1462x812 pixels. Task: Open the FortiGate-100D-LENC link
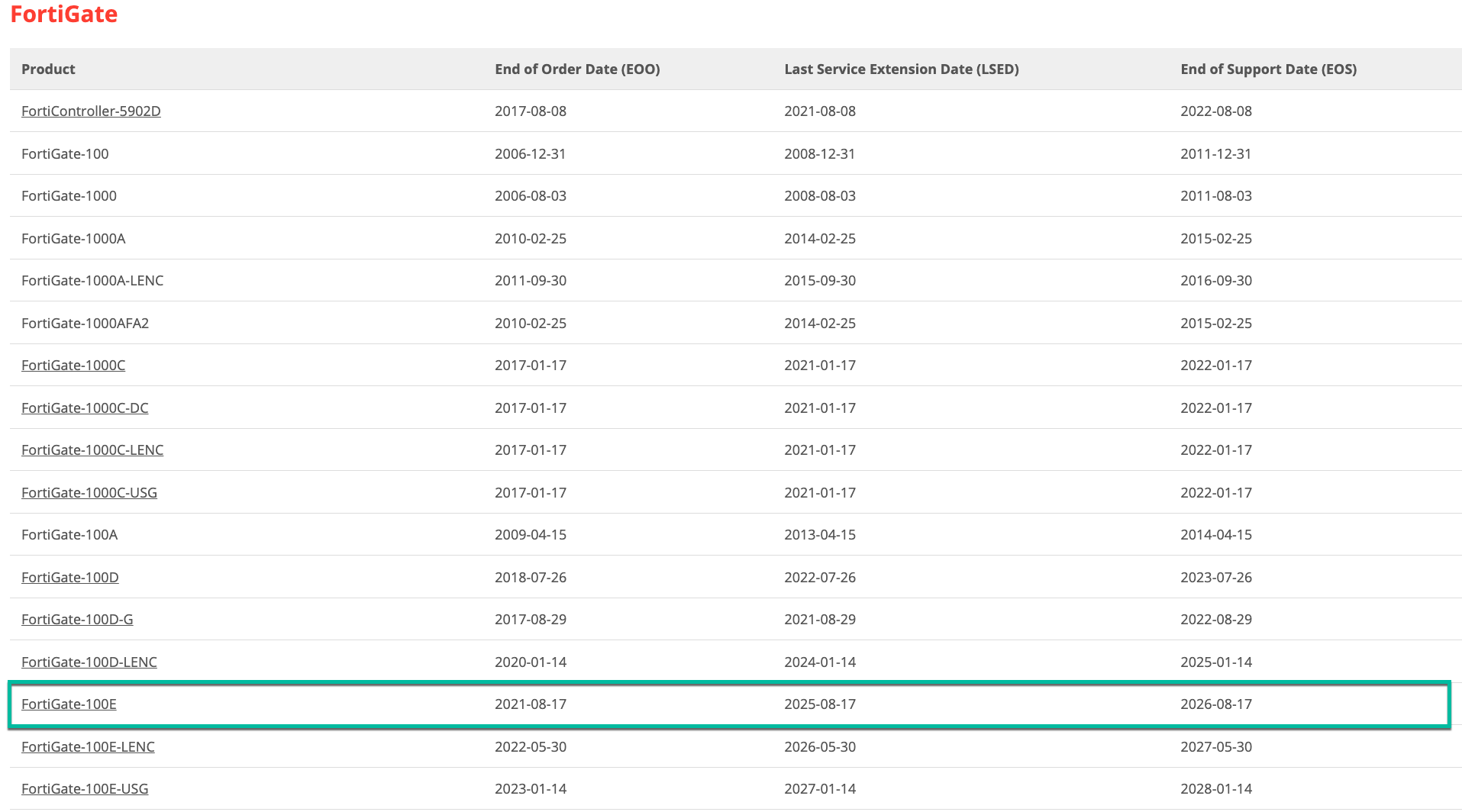click(x=89, y=662)
